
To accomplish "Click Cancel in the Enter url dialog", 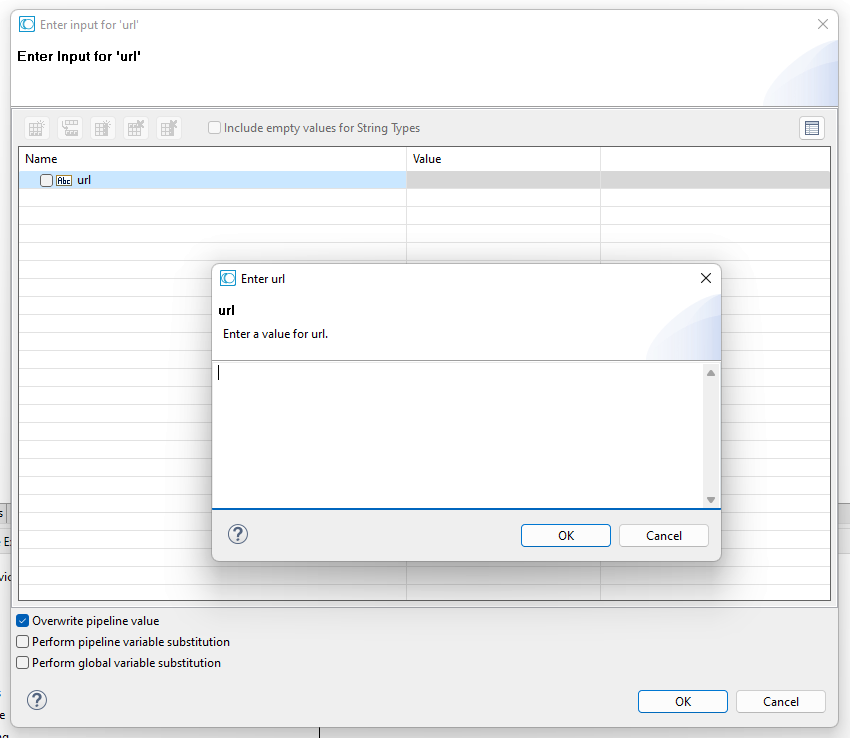I will point(663,535).
